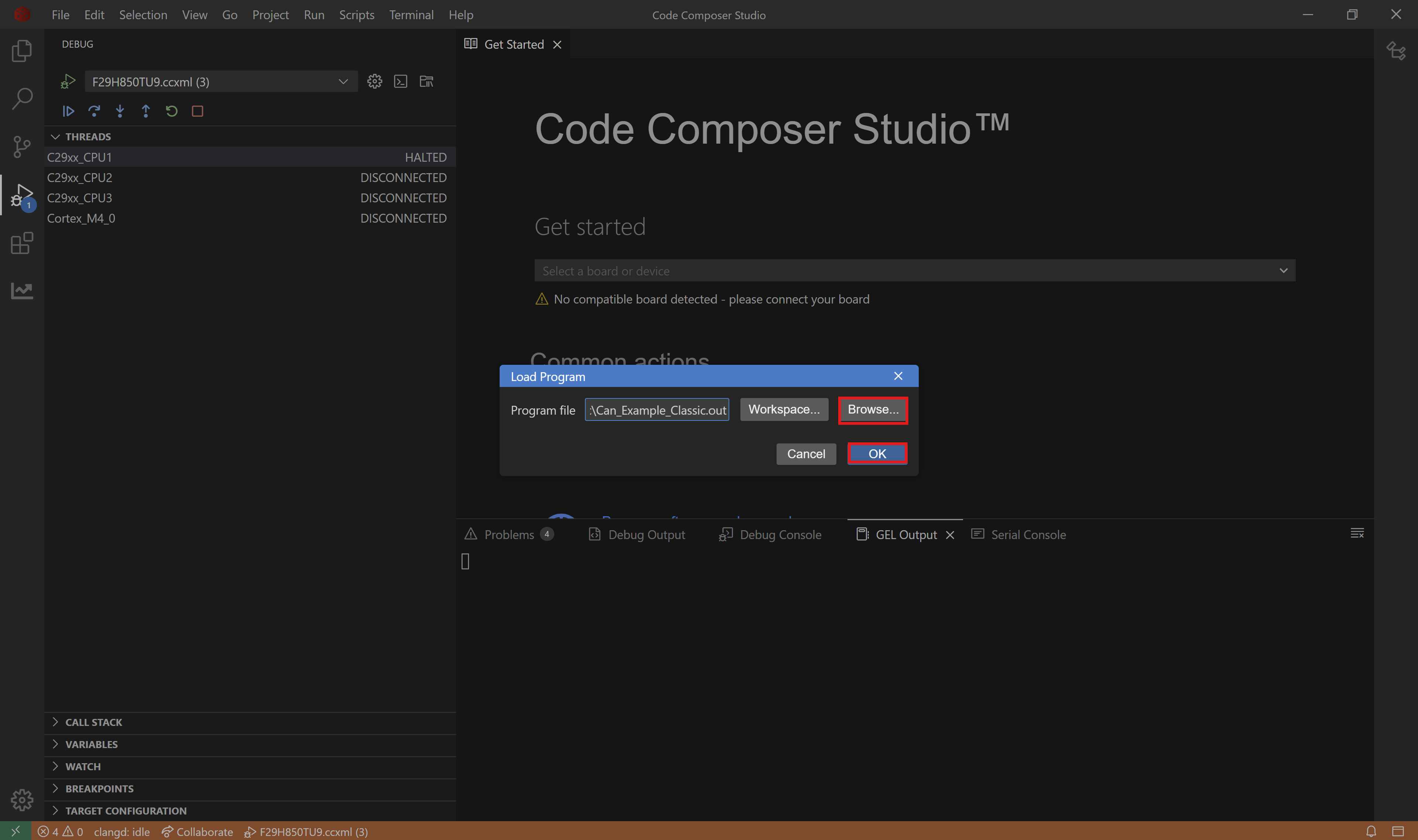Click the Step Over debug icon

95,111
